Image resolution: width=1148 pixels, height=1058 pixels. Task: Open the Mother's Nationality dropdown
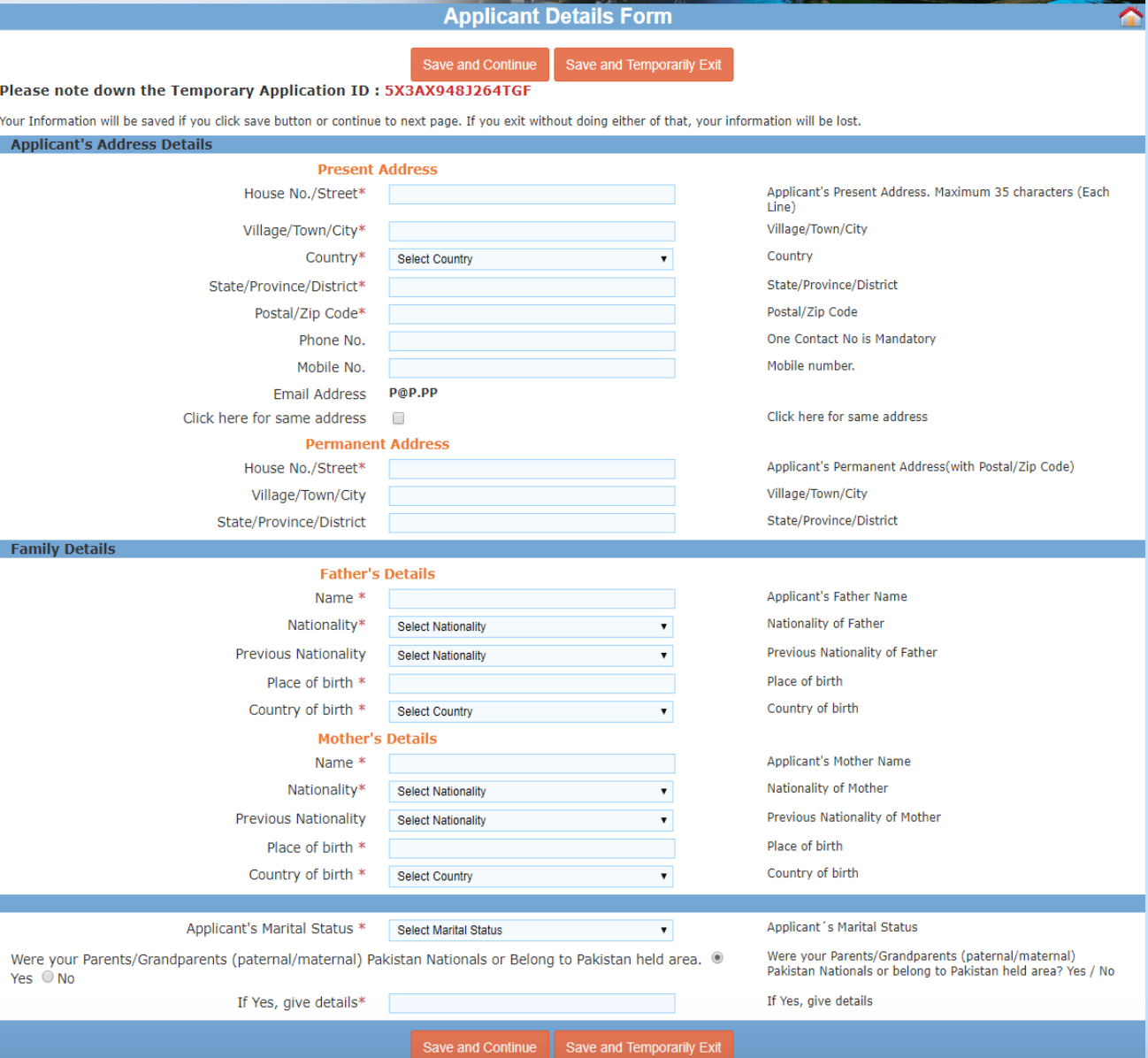[531, 791]
